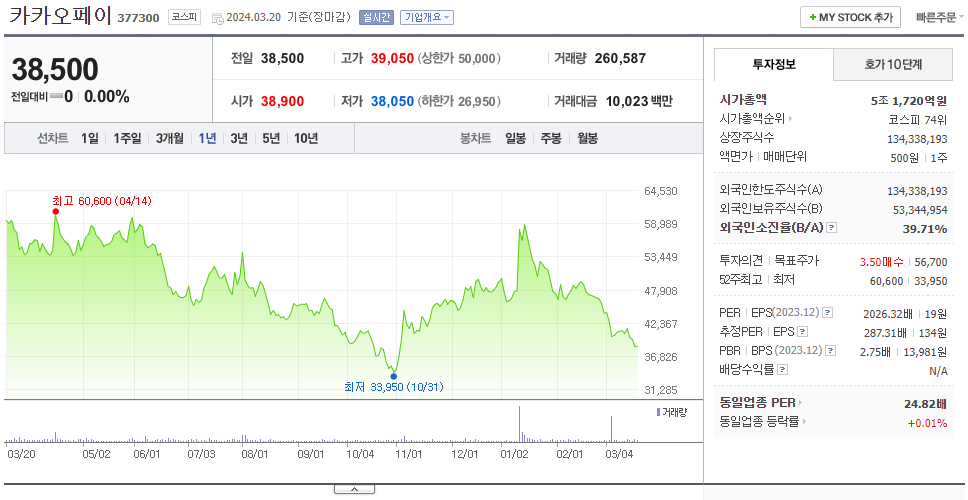This screenshot has height=500, width=968.
Task: Click the stock code 377300
Action: tap(138, 18)
